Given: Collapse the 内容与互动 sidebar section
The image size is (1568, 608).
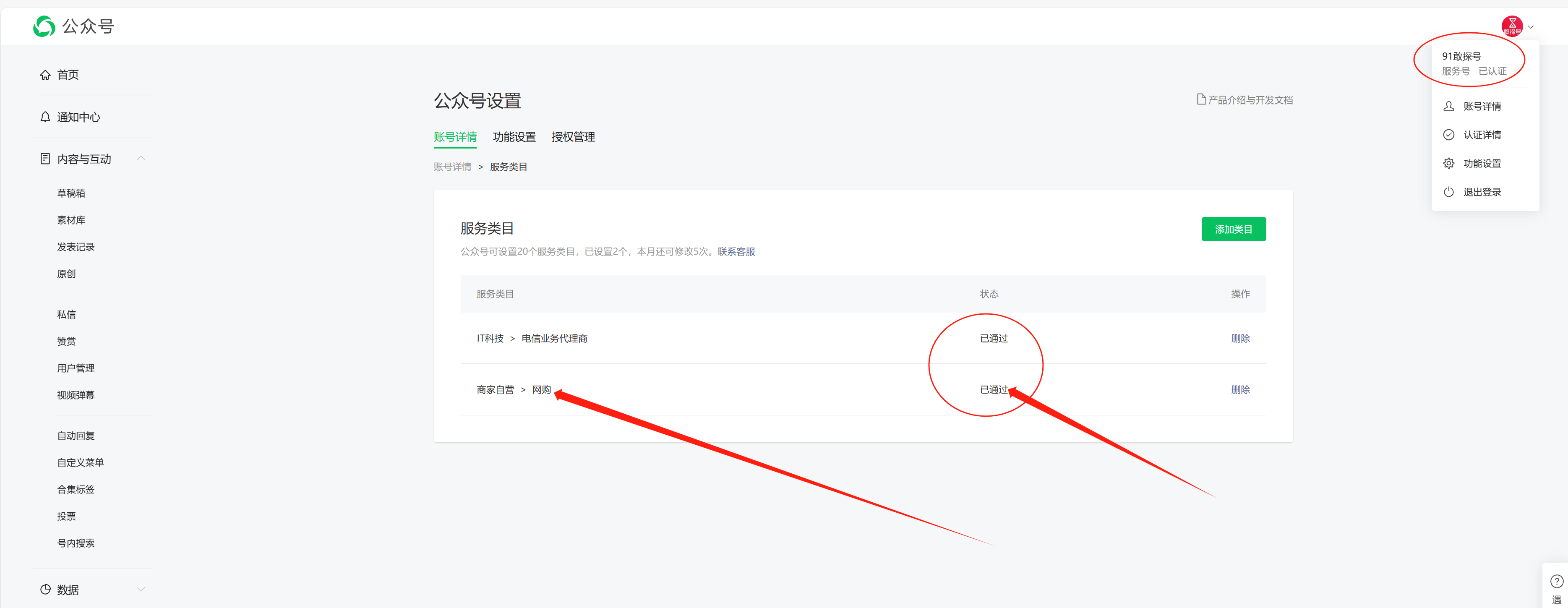Looking at the screenshot, I should pos(141,159).
